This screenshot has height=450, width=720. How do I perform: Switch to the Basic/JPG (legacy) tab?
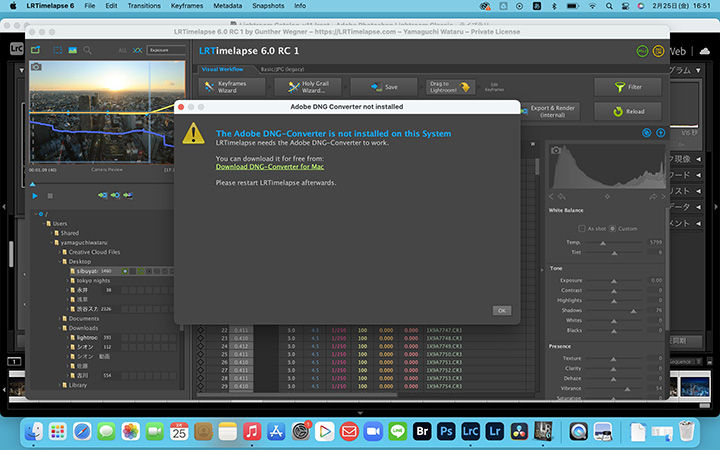coord(282,69)
